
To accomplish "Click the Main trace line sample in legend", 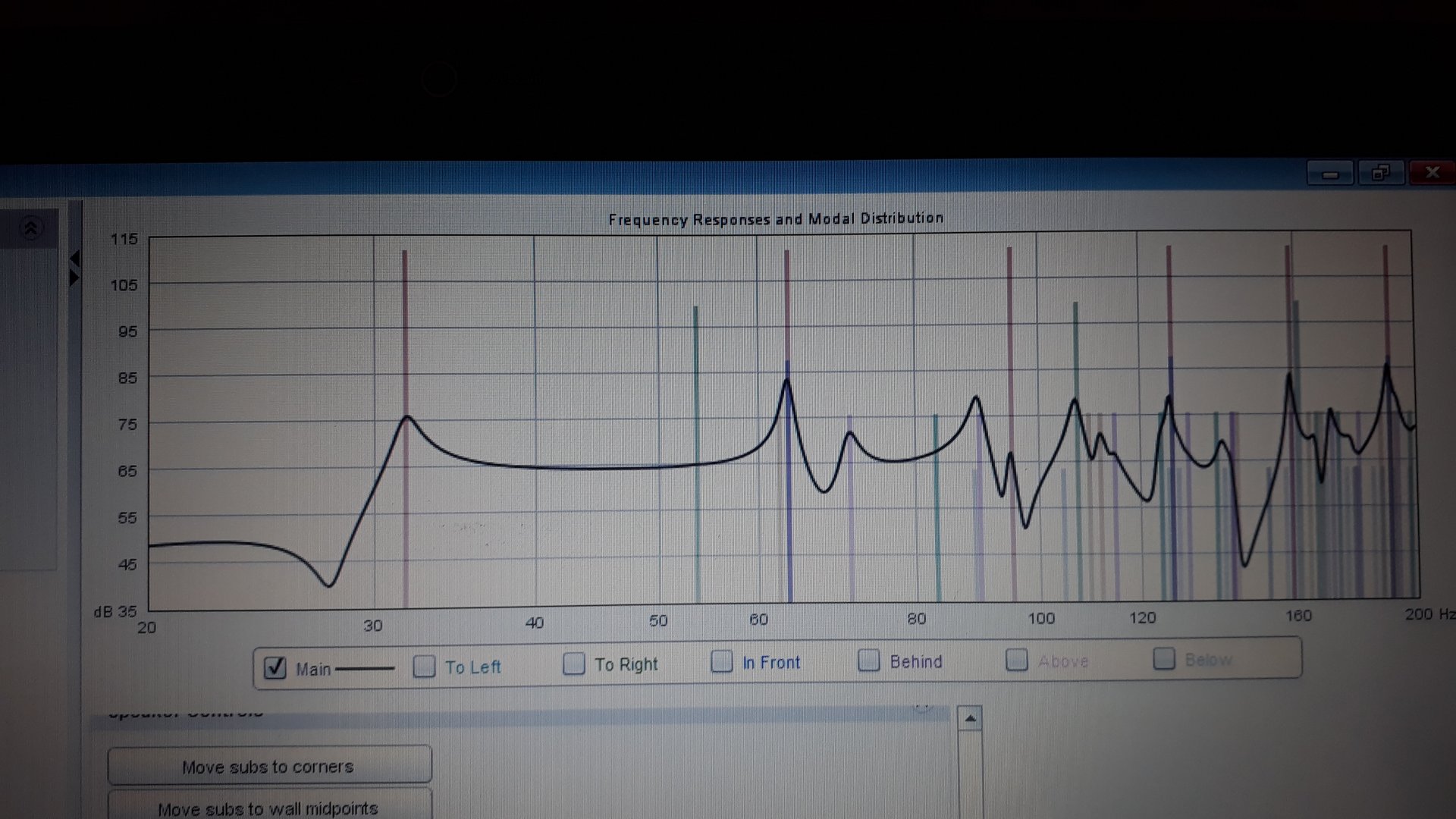I will pos(365,669).
